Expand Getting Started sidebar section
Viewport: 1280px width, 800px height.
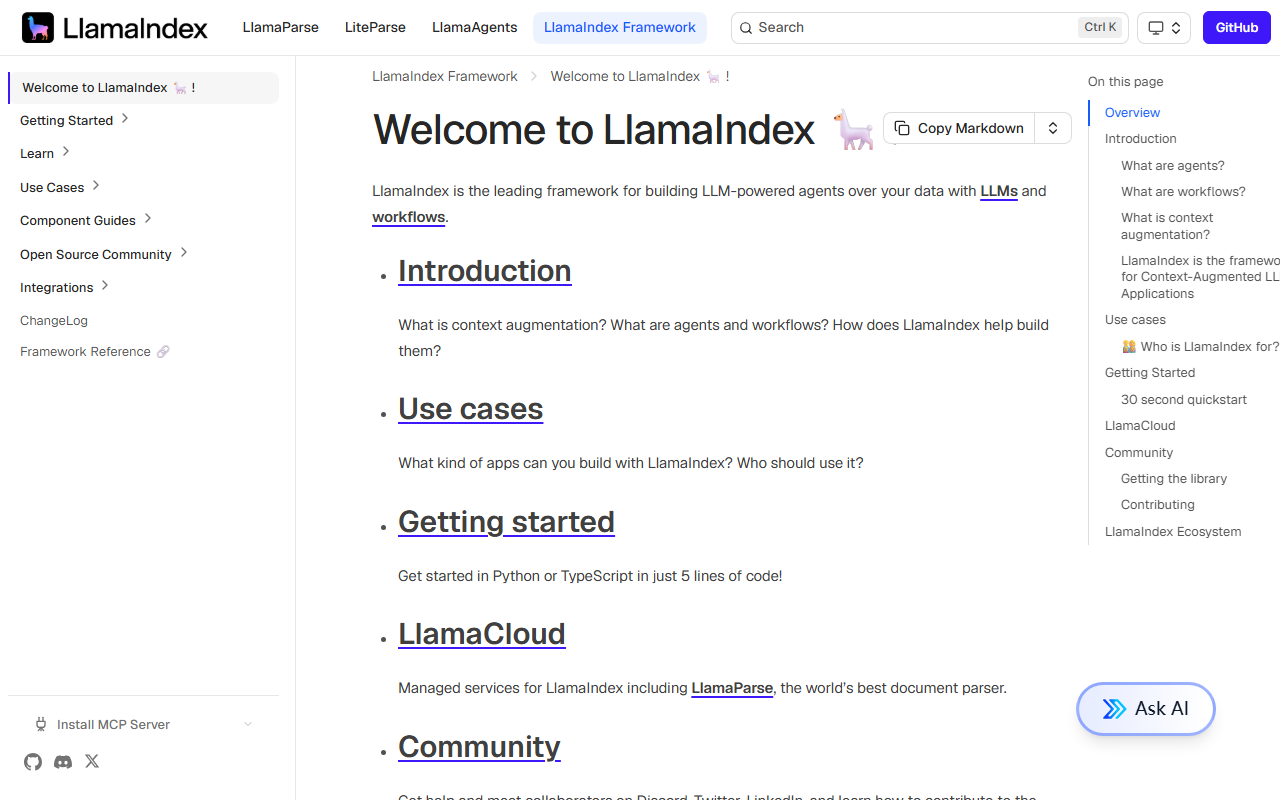(125, 119)
